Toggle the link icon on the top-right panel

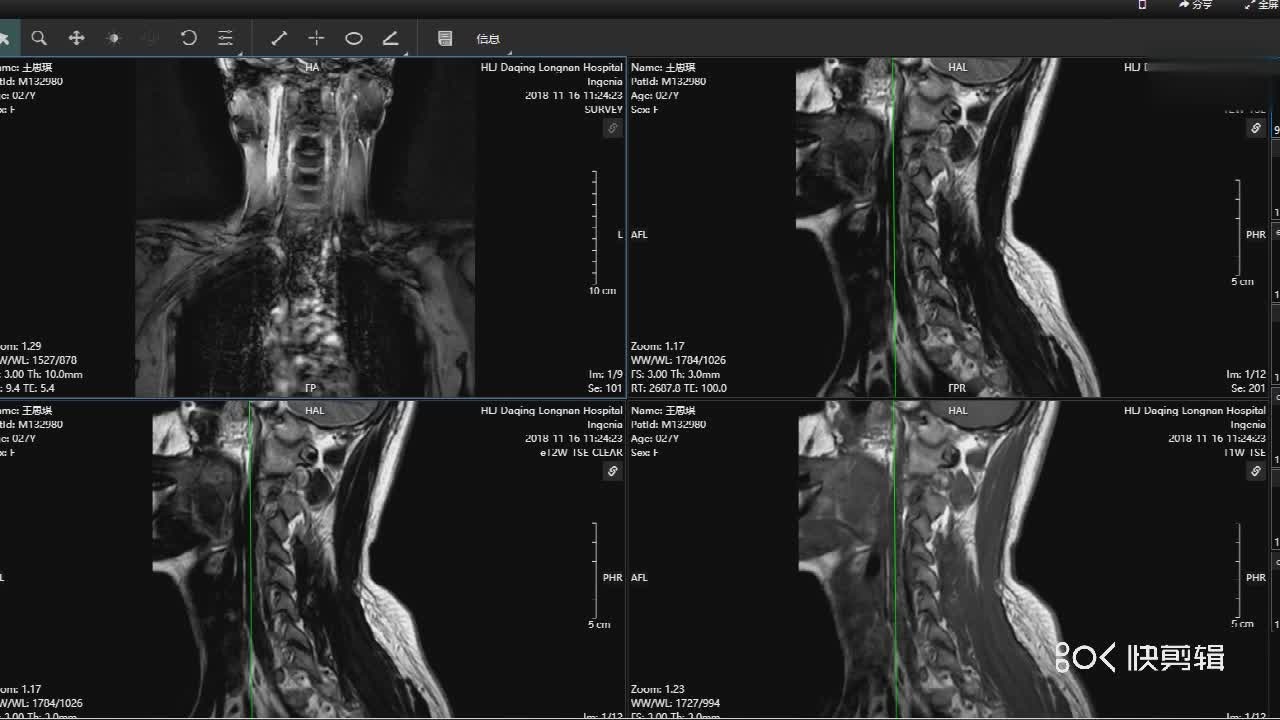point(1256,129)
